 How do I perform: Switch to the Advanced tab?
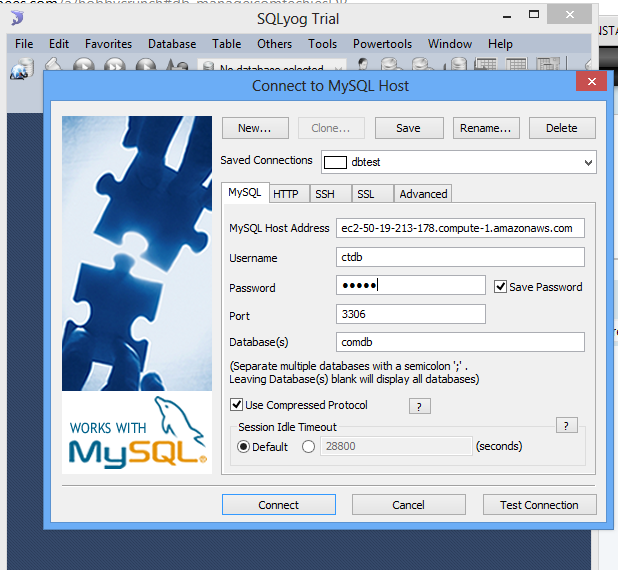[x=423, y=194]
